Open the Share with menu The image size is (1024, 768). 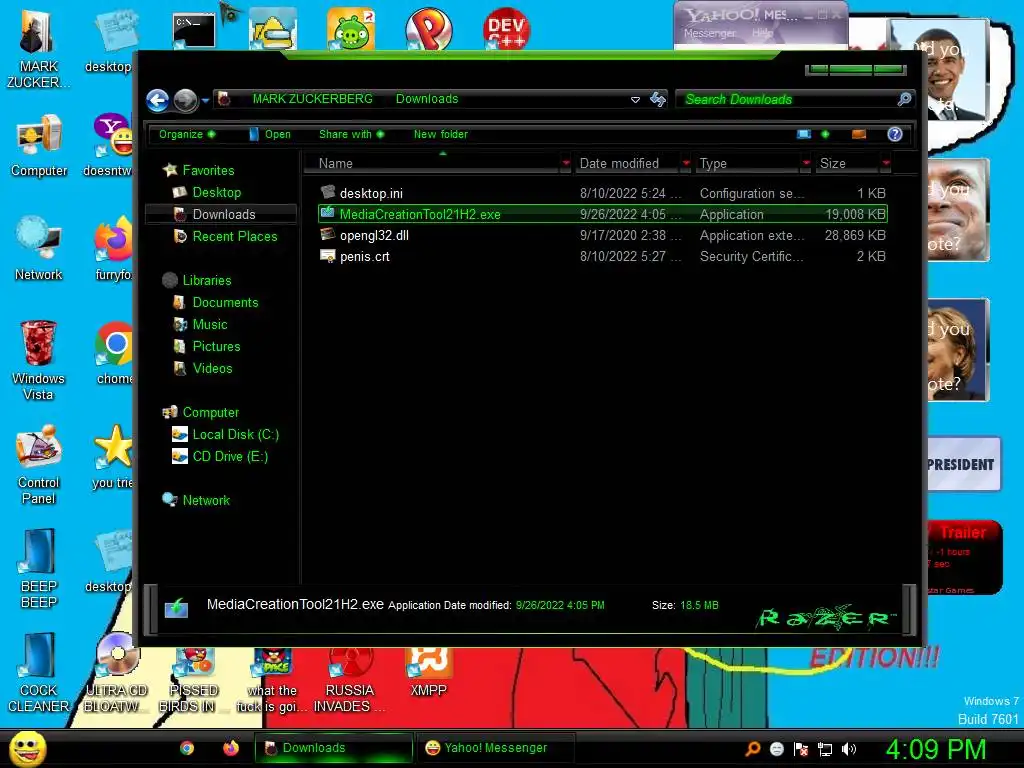[351, 134]
